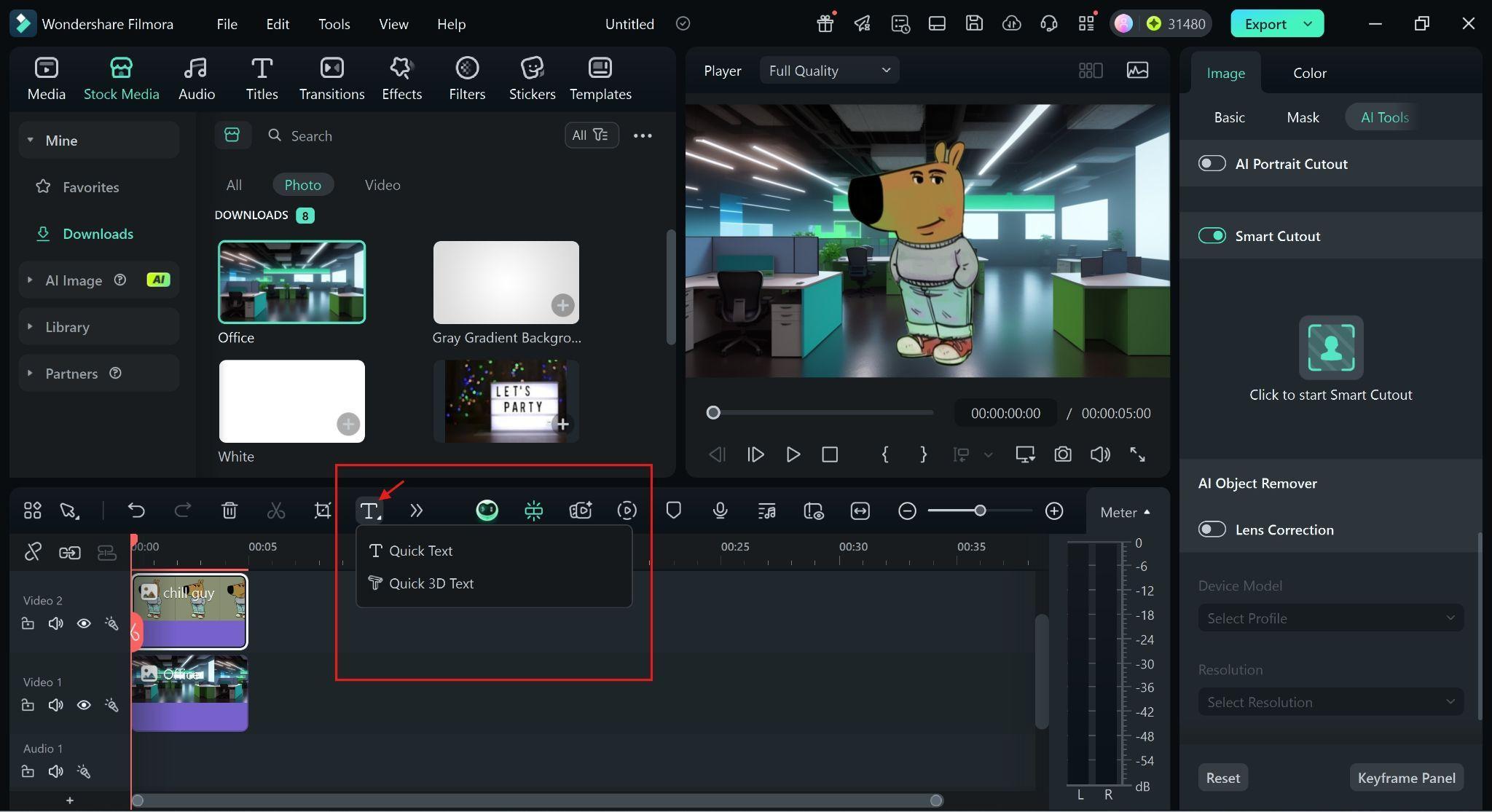Mute the Video 2 track
The height and width of the screenshot is (812, 1492).
55,623
